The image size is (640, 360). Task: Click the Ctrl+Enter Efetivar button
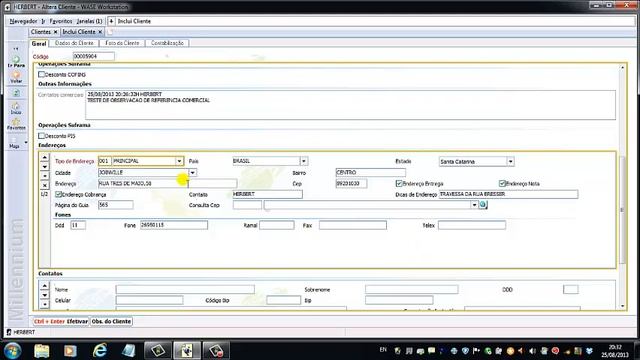click(x=60, y=321)
